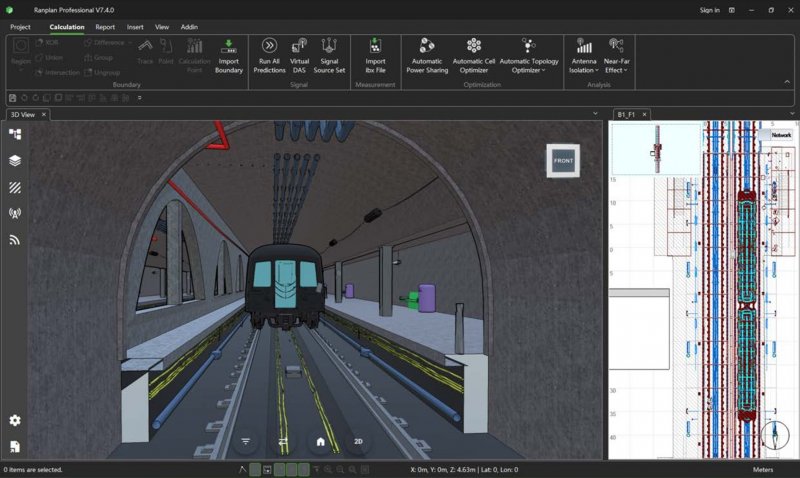This screenshot has height=478, width=800.
Task: Open the Insert ribbon tab
Action: pyautogui.click(x=135, y=27)
